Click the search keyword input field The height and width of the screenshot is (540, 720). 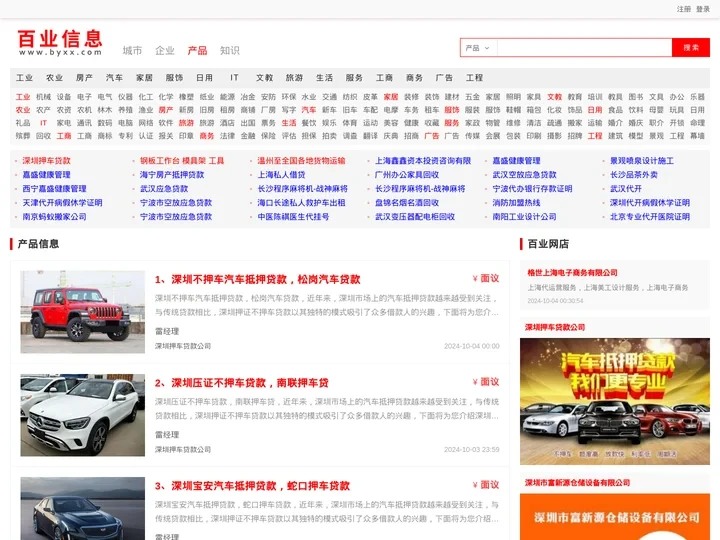(x=584, y=48)
